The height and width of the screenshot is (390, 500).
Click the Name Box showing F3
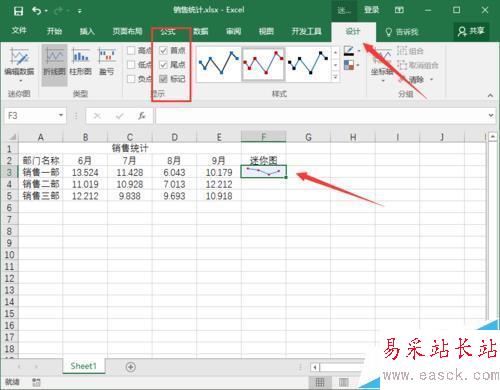click(x=31, y=116)
